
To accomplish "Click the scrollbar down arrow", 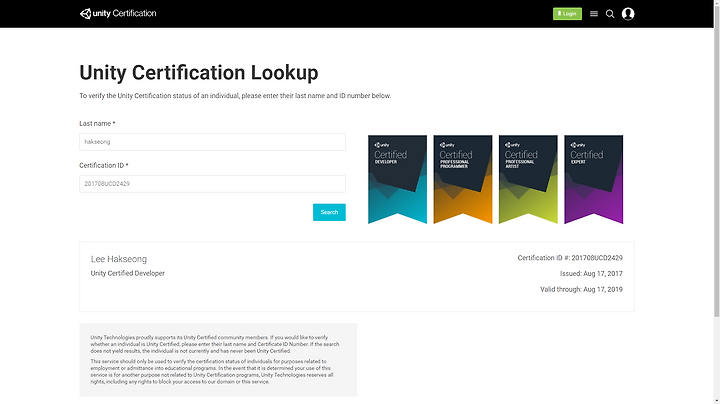I will (x=716, y=402).
